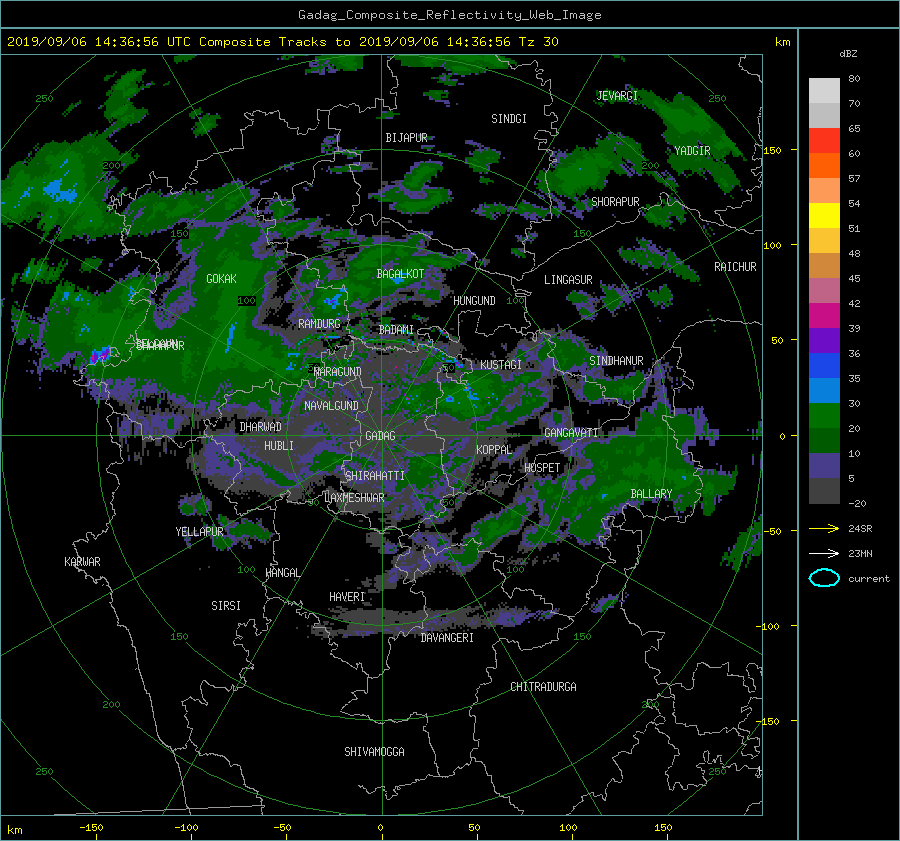Pick the light blue 30-35 dBZ swatch
The height and width of the screenshot is (841, 900).
(824, 391)
